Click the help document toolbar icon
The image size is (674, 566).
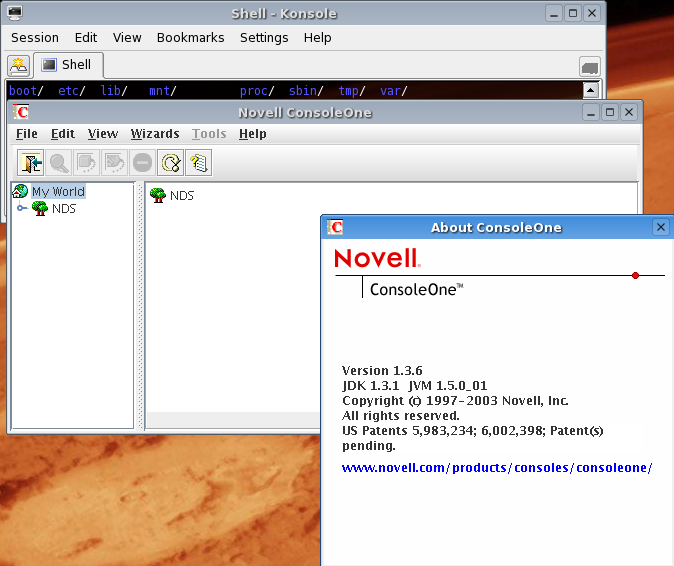pos(199,163)
